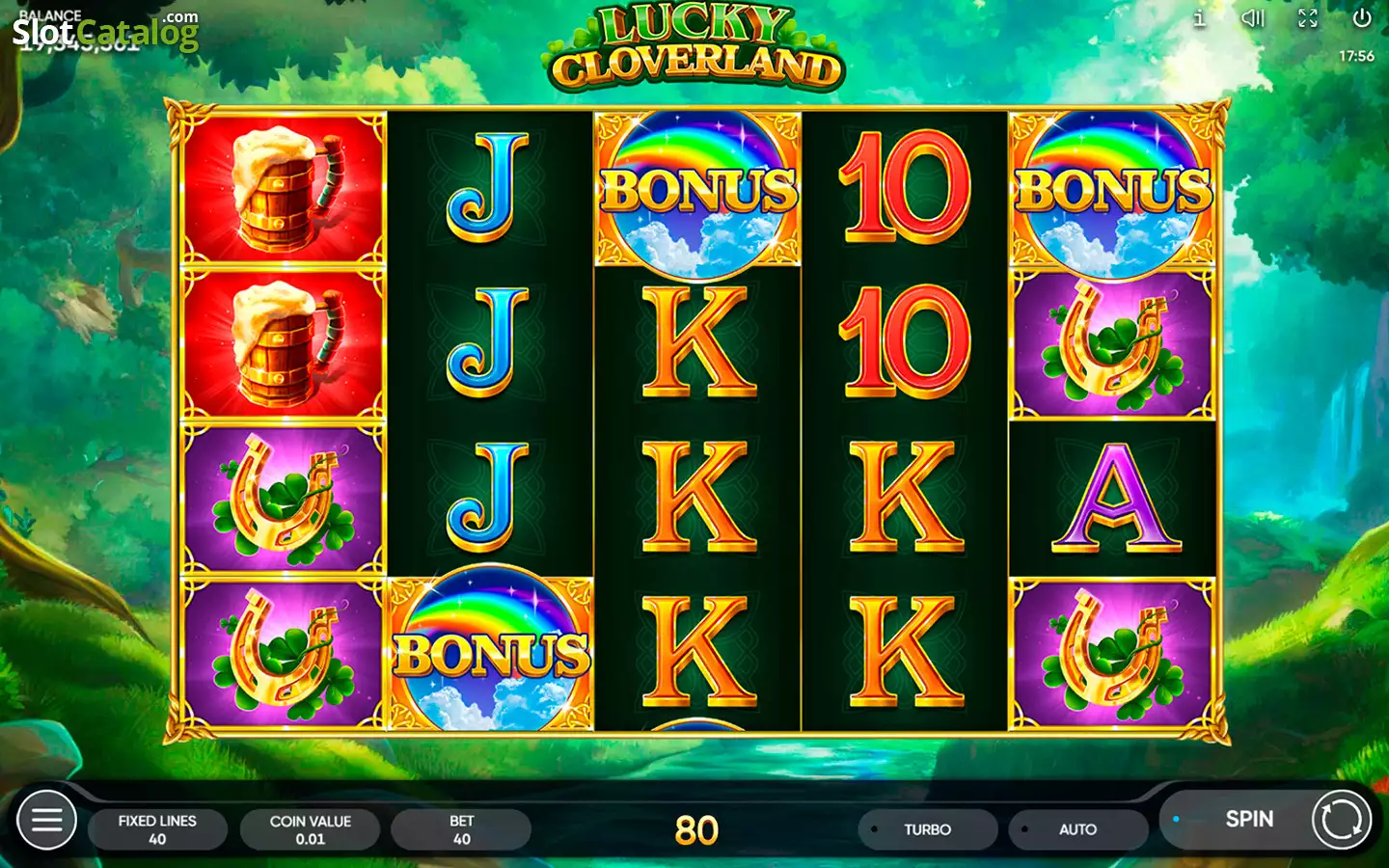
Task: Click the Lucky Cloverland title logo
Action: 694,48
